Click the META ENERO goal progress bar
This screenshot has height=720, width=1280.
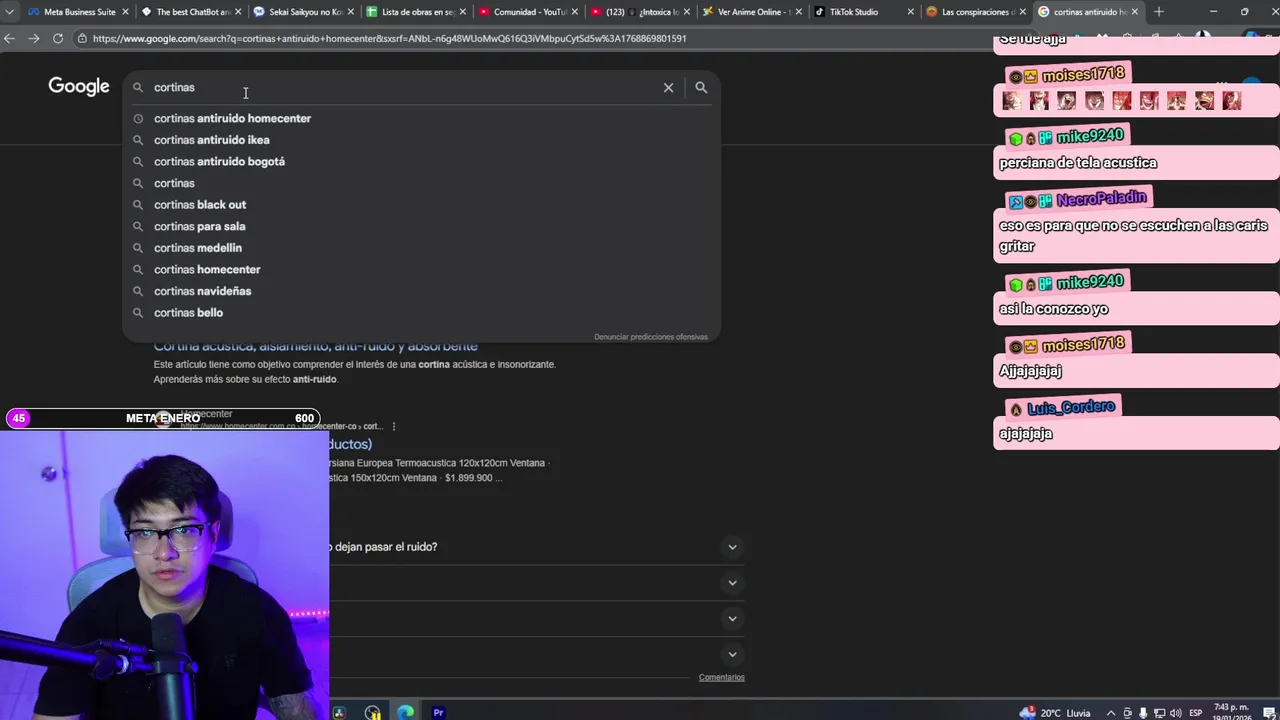click(x=163, y=418)
